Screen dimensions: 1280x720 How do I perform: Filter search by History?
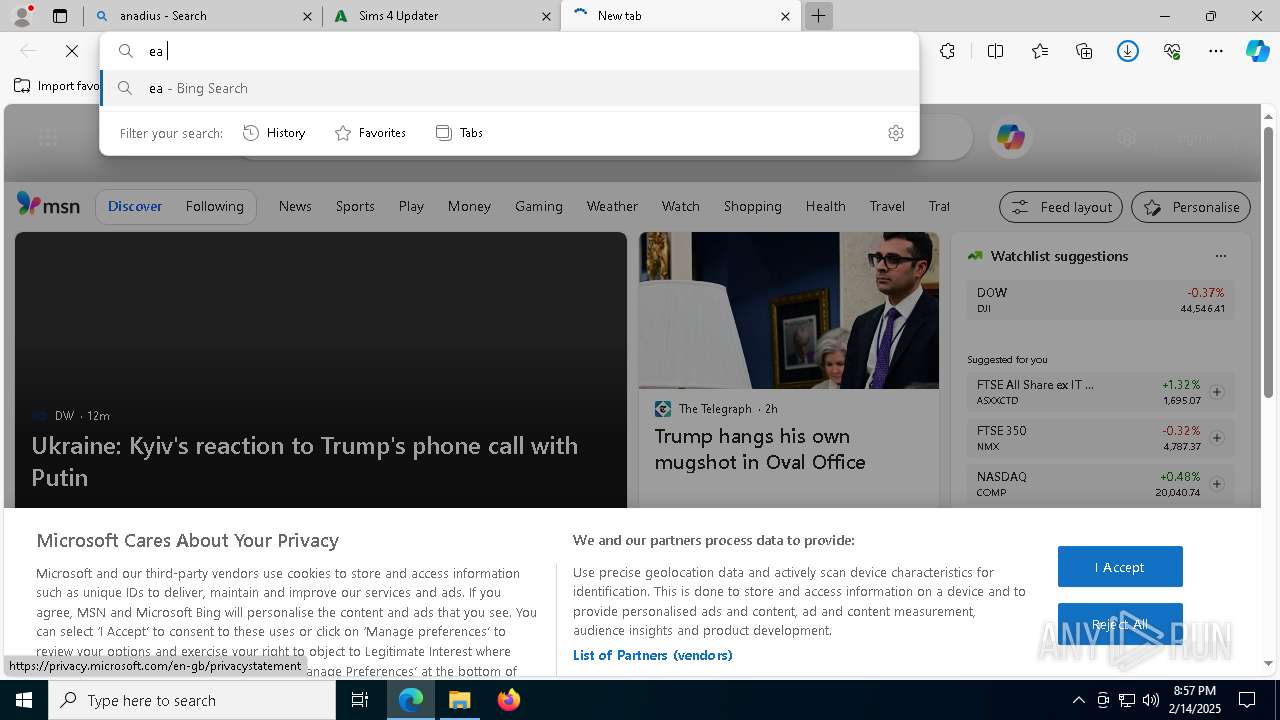pos(274,133)
